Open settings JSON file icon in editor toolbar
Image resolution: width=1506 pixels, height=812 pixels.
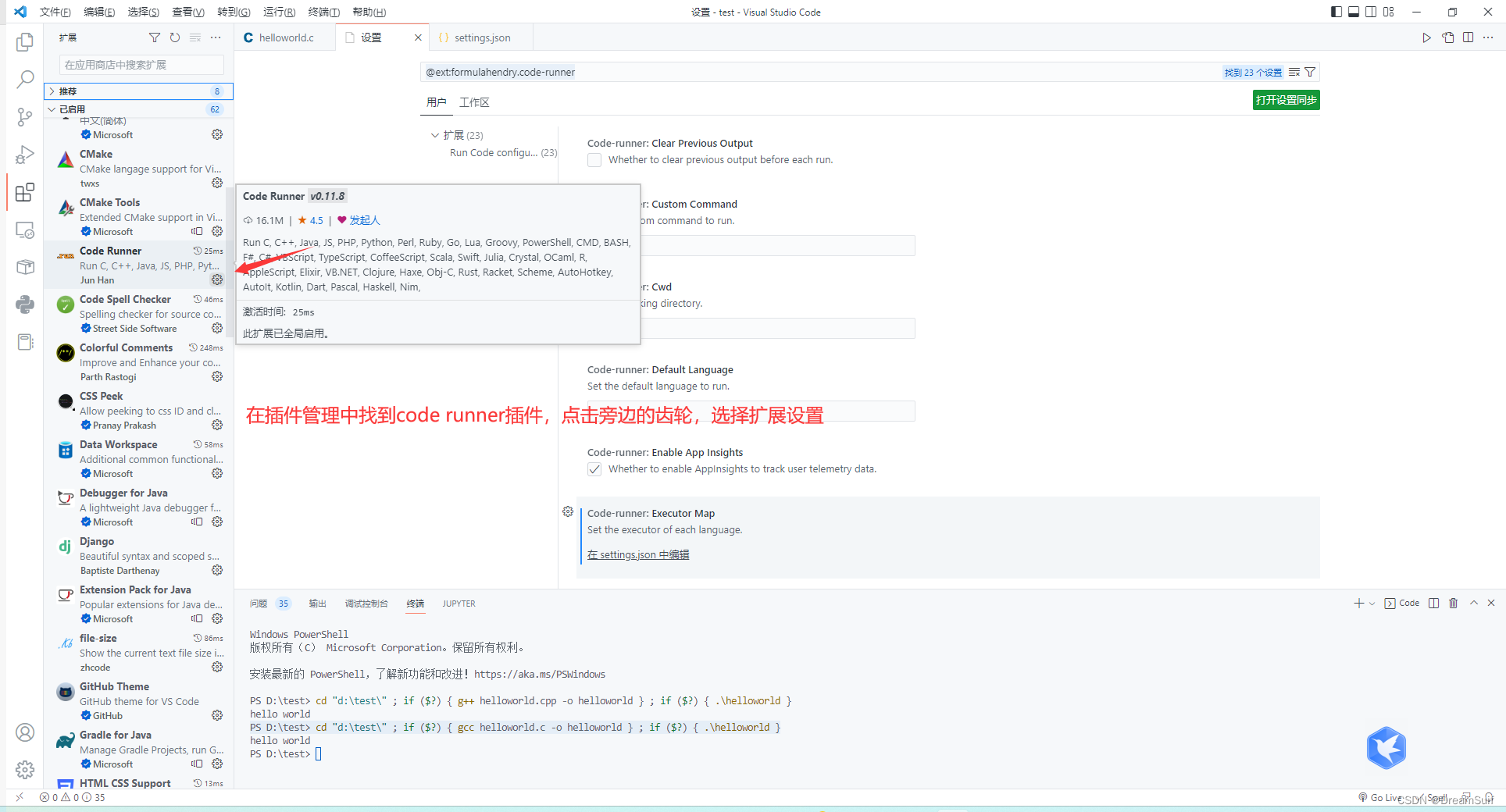(1447, 37)
